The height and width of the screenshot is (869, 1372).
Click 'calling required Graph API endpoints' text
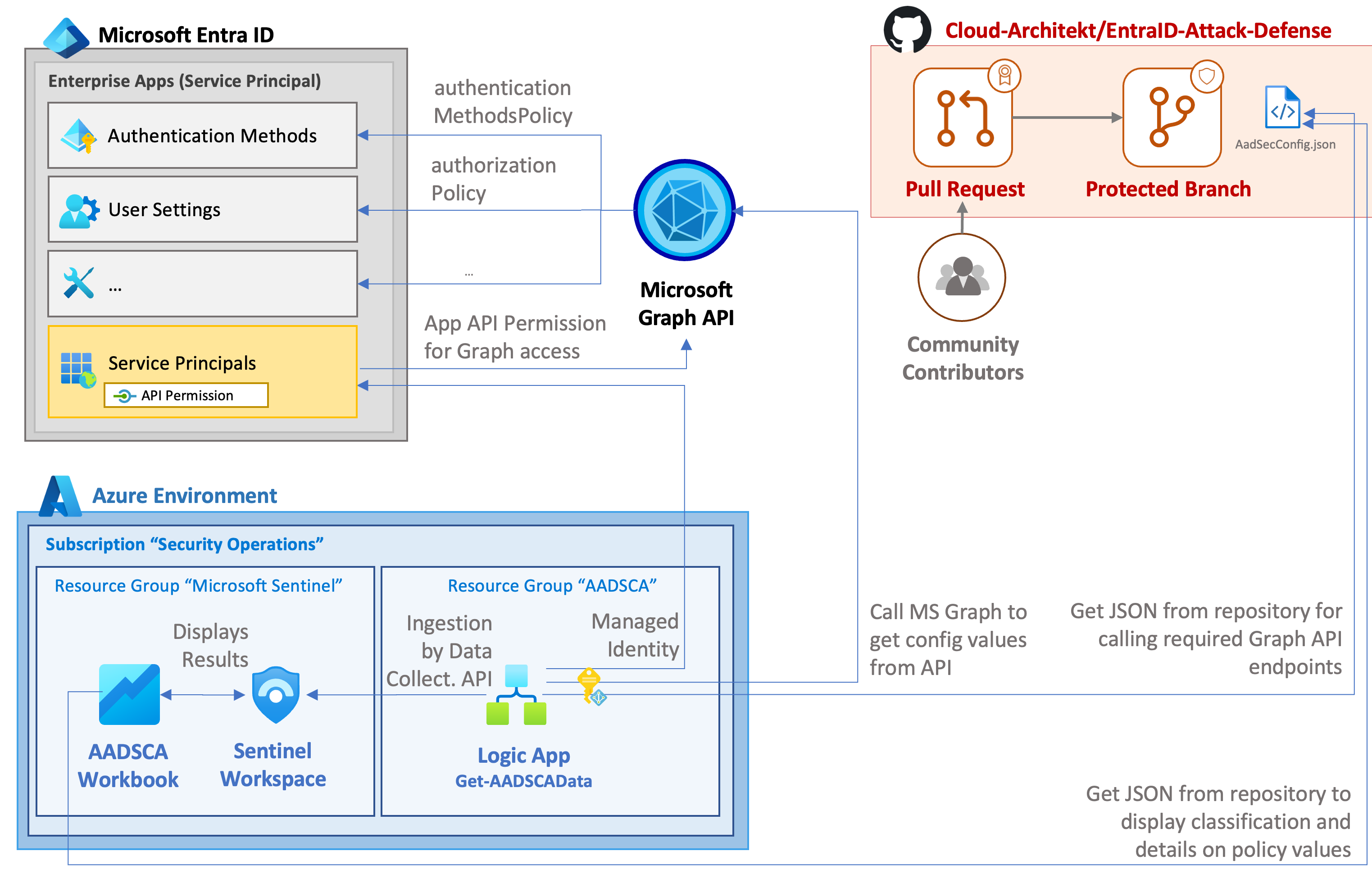click(1220, 652)
